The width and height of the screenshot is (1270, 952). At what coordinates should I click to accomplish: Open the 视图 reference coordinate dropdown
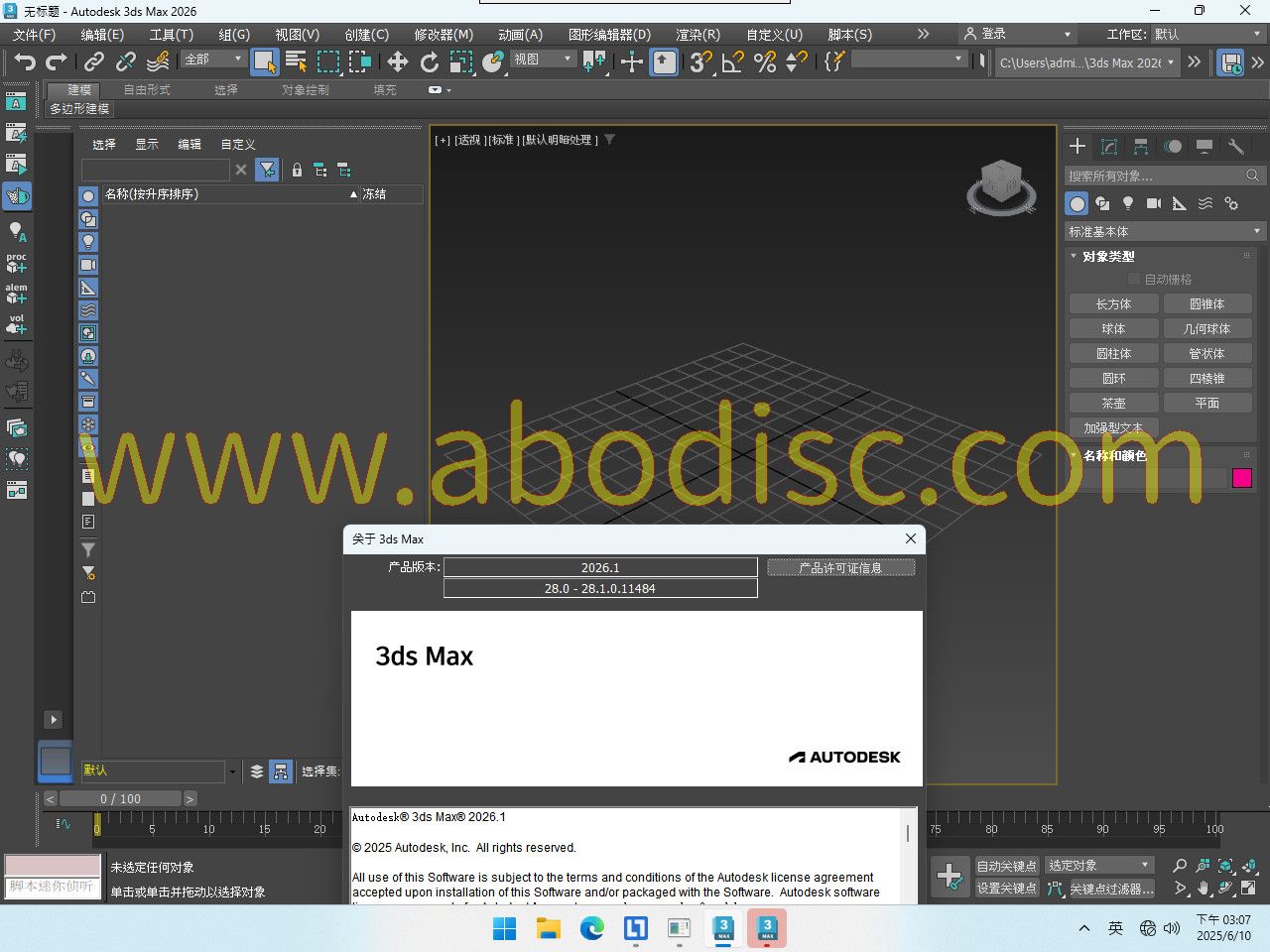point(543,59)
